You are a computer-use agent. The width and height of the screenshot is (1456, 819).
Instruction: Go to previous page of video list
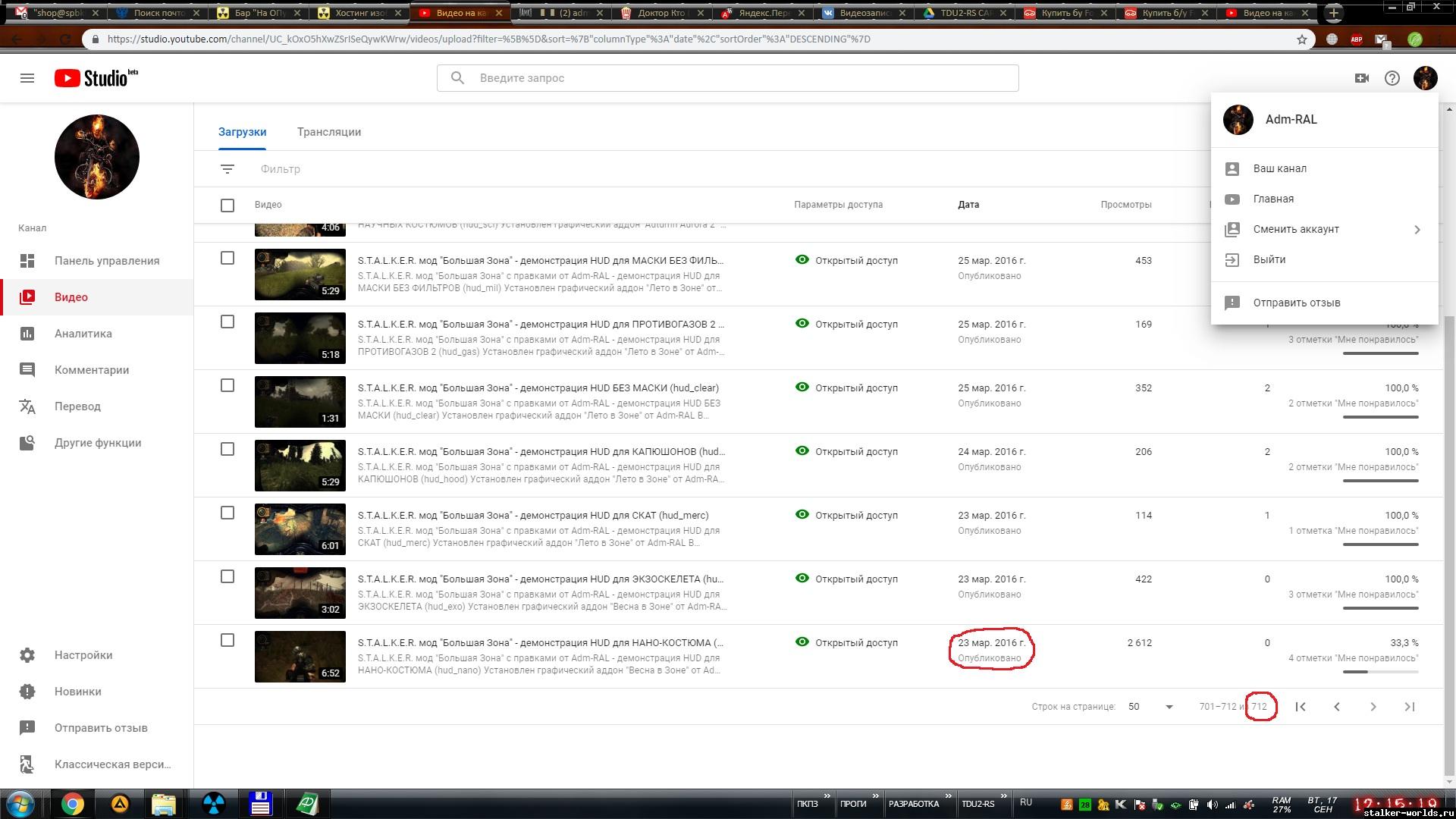coord(1337,707)
